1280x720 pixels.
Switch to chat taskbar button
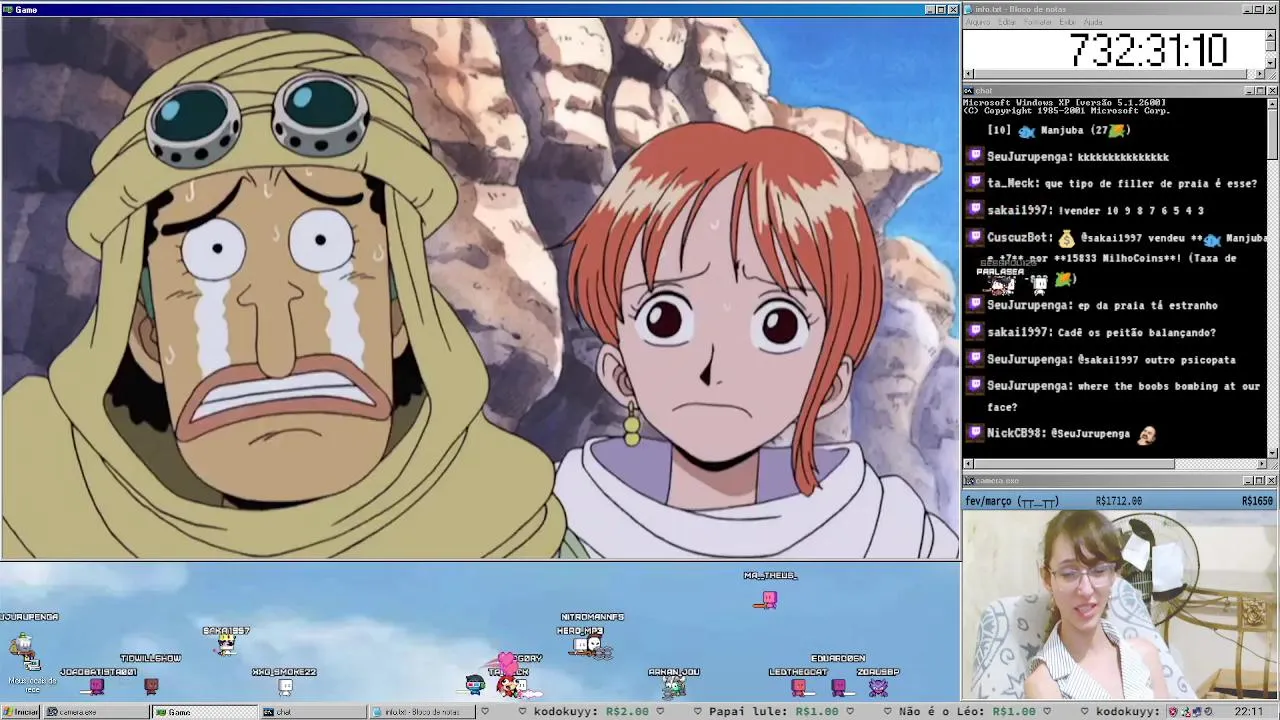(313, 712)
